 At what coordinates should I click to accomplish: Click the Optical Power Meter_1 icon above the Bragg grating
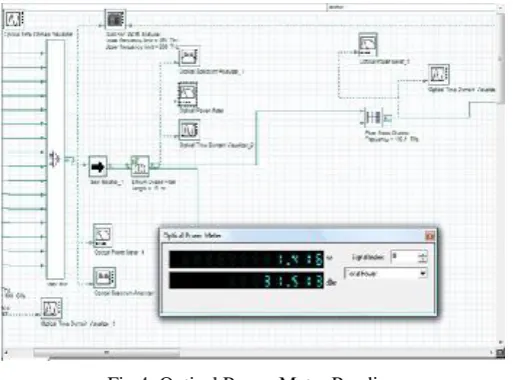[x=368, y=44]
